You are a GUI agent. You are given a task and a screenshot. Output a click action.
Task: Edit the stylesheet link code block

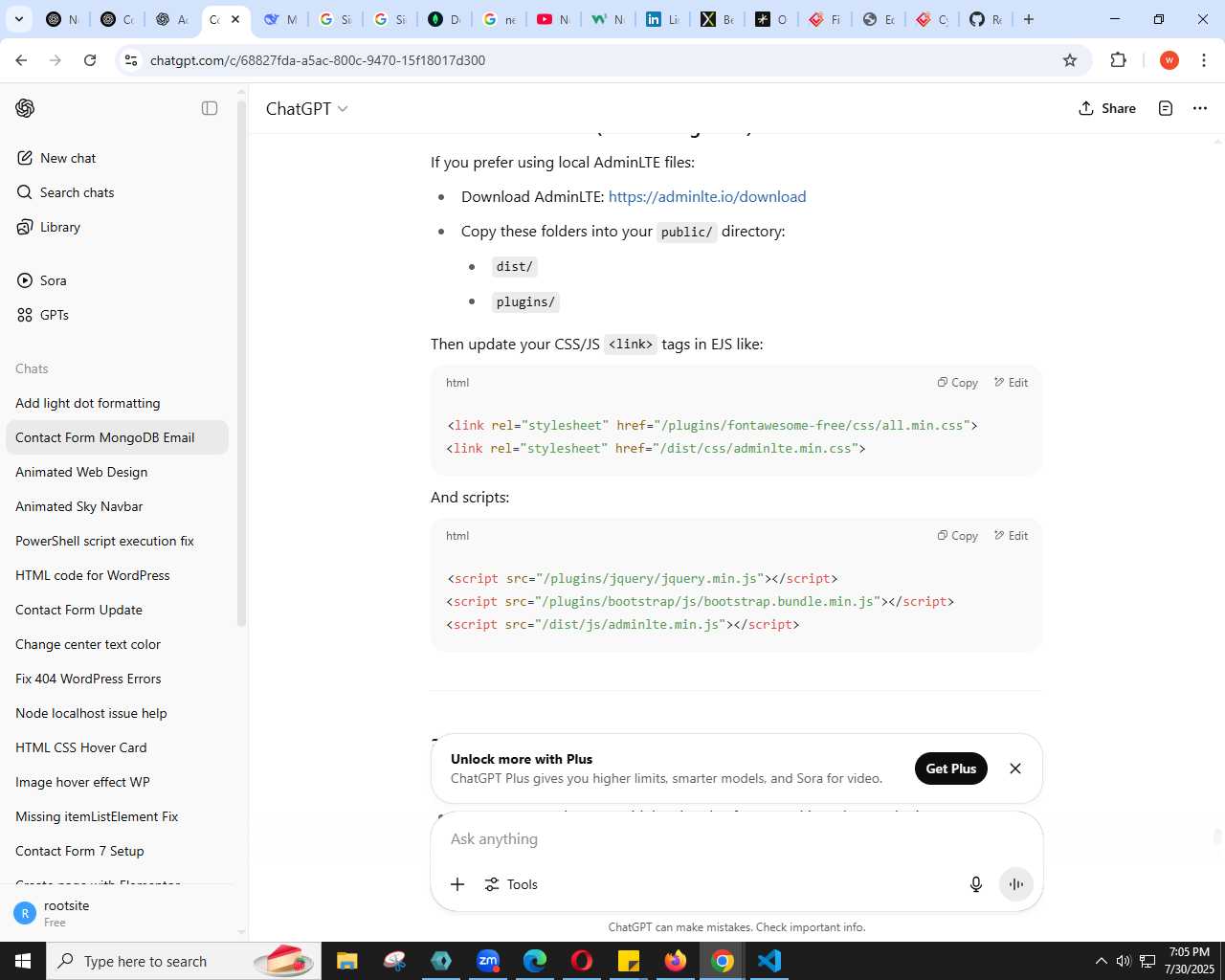point(1011,383)
